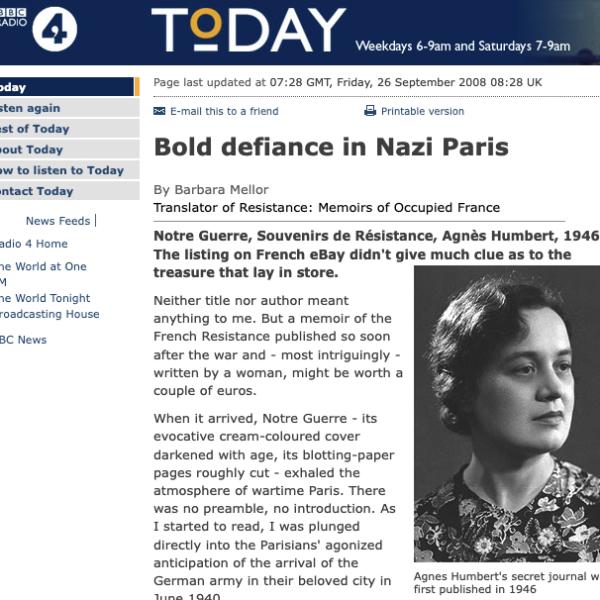
Task: Select the Today sidebar menu item
Action: tap(70, 87)
